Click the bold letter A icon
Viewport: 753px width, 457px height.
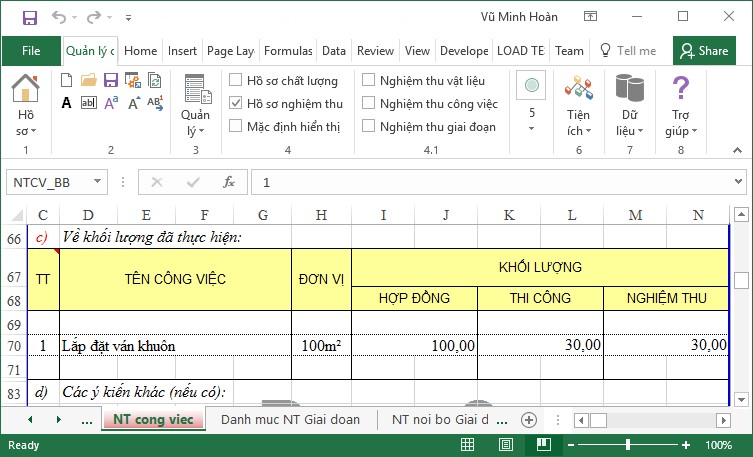click(x=66, y=103)
